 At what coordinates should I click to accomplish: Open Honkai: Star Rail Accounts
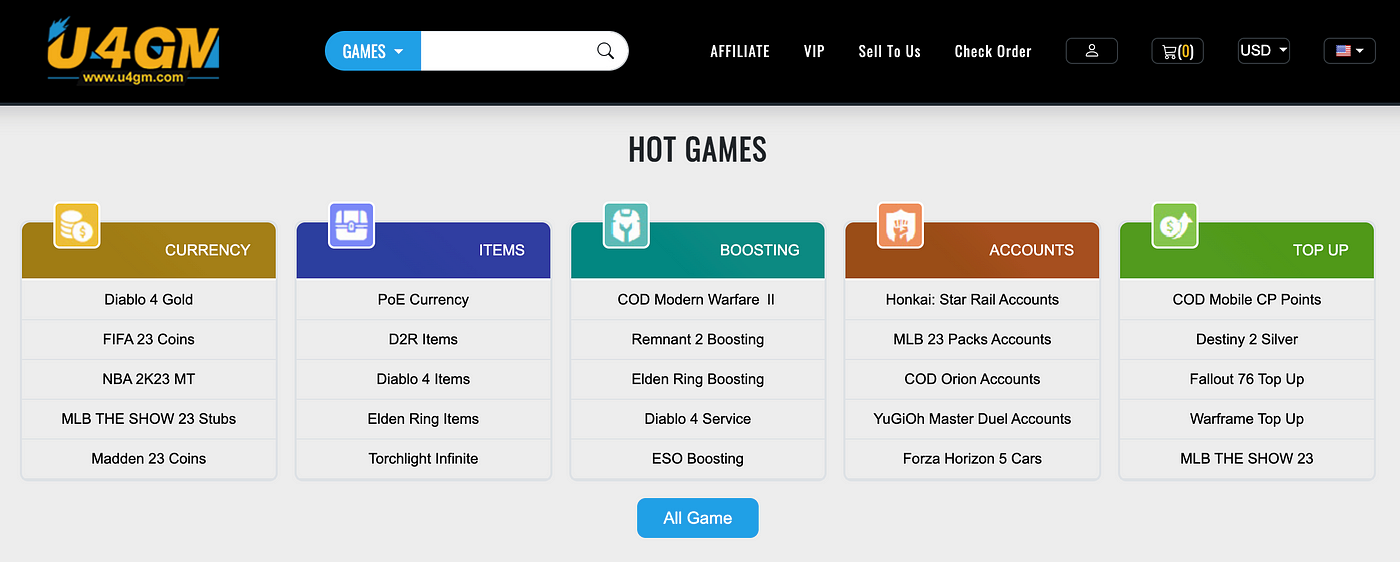[972, 299]
